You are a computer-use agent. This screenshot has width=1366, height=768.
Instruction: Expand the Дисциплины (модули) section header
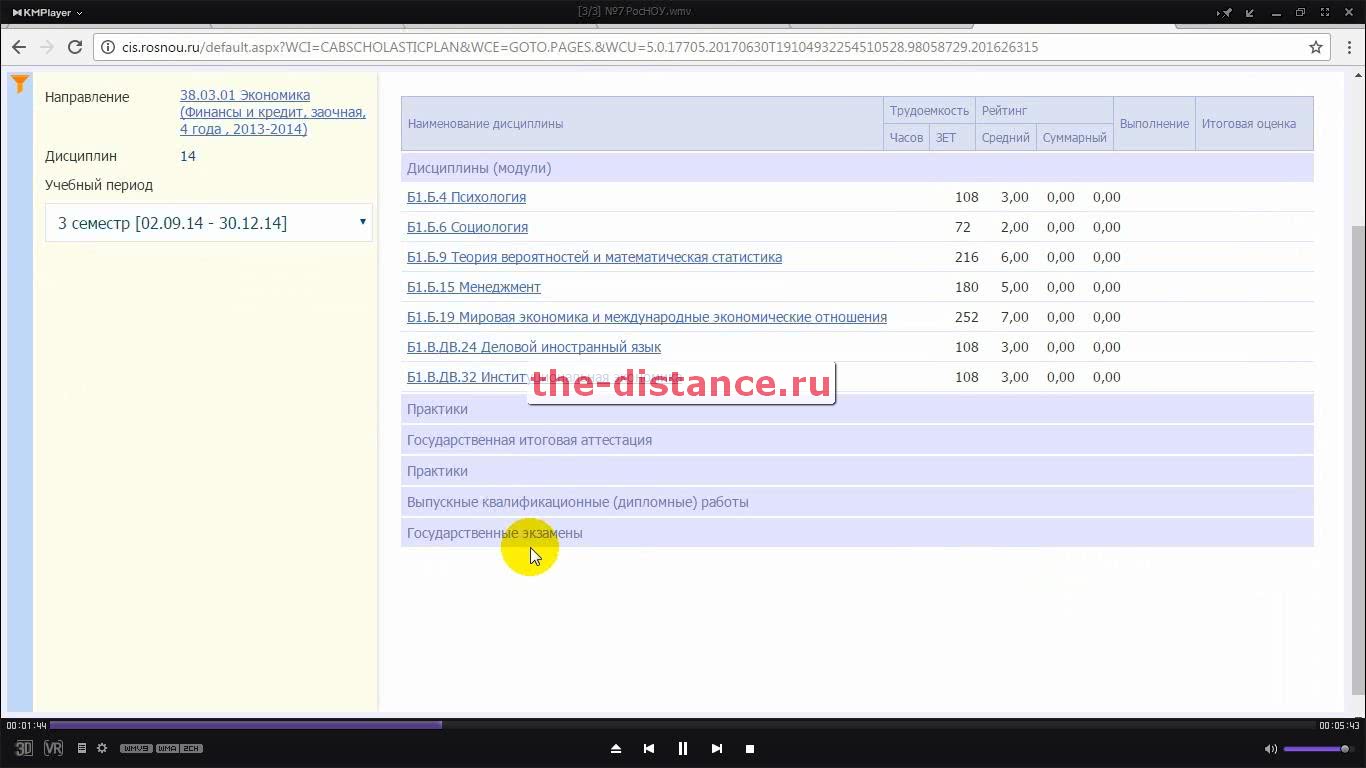click(x=857, y=168)
